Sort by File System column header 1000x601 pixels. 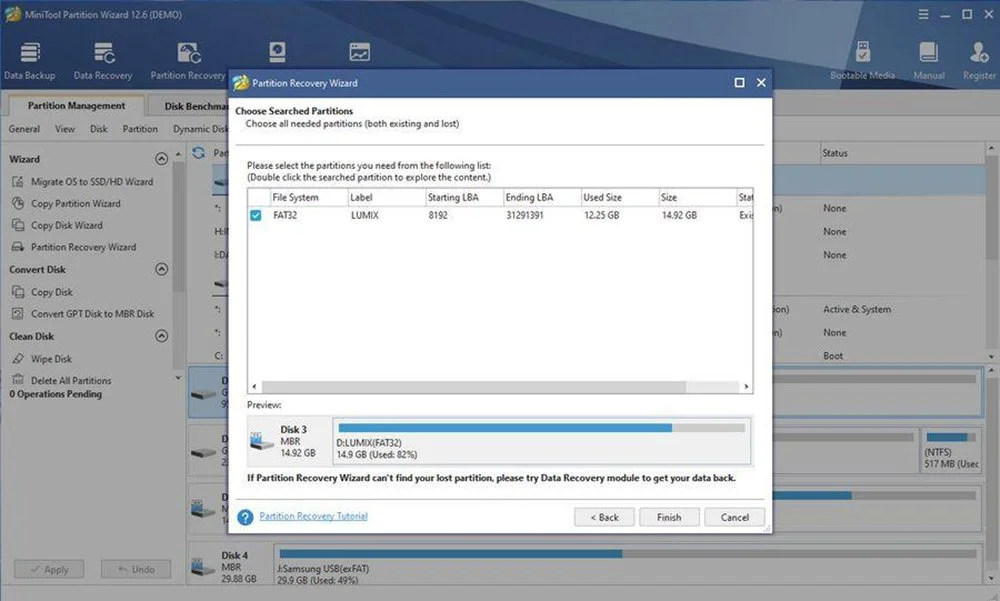click(309, 197)
